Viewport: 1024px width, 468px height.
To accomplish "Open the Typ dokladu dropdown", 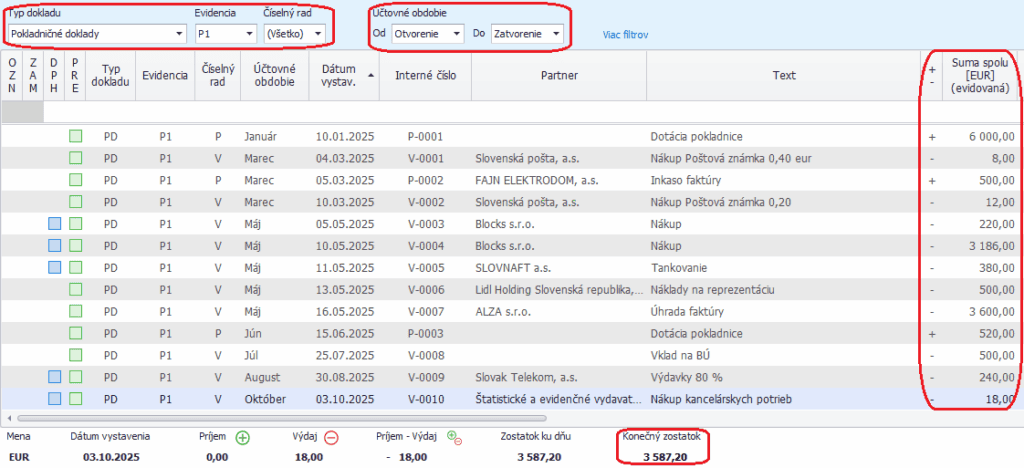I will point(180,34).
